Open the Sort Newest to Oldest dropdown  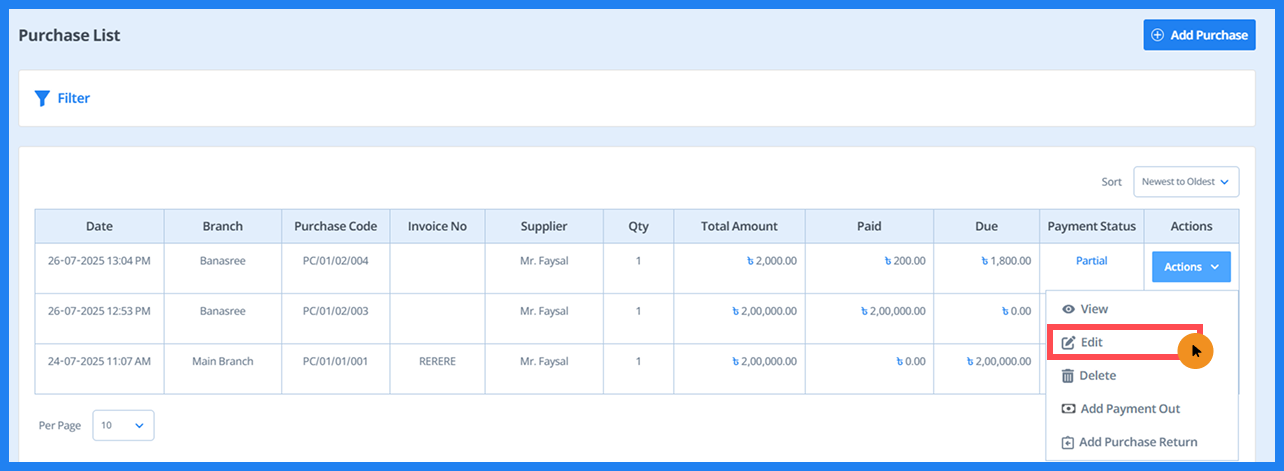[1185, 182]
